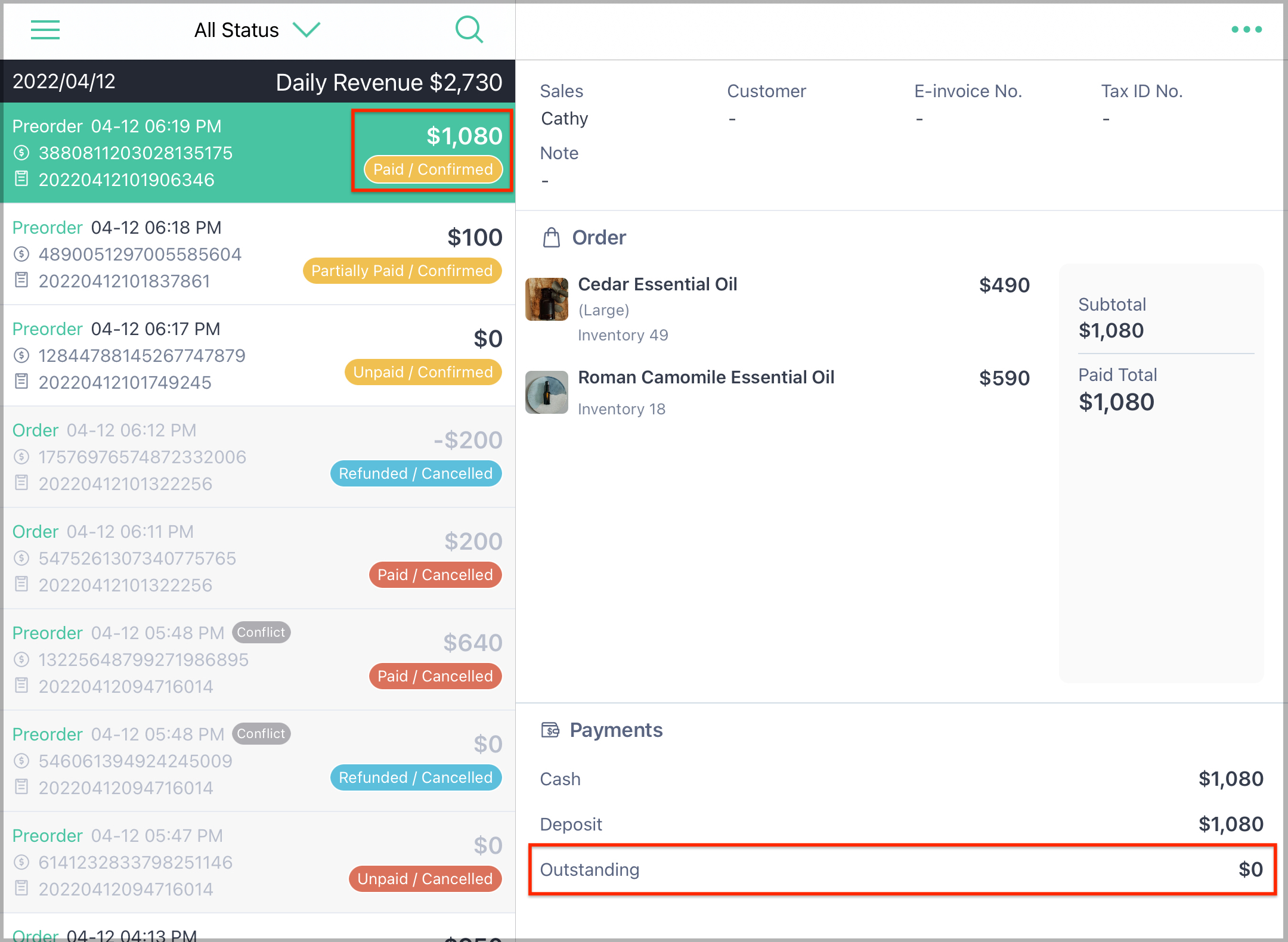The image size is (1288, 942).
Task: Click the Roman Camomile Essential Oil name
Action: [706, 377]
